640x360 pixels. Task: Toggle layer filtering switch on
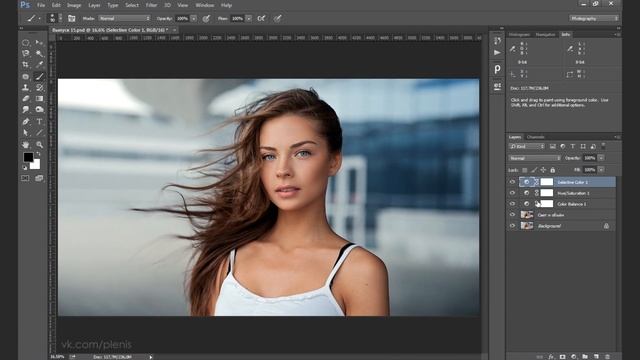pyautogui.click(x=603, y=146)
